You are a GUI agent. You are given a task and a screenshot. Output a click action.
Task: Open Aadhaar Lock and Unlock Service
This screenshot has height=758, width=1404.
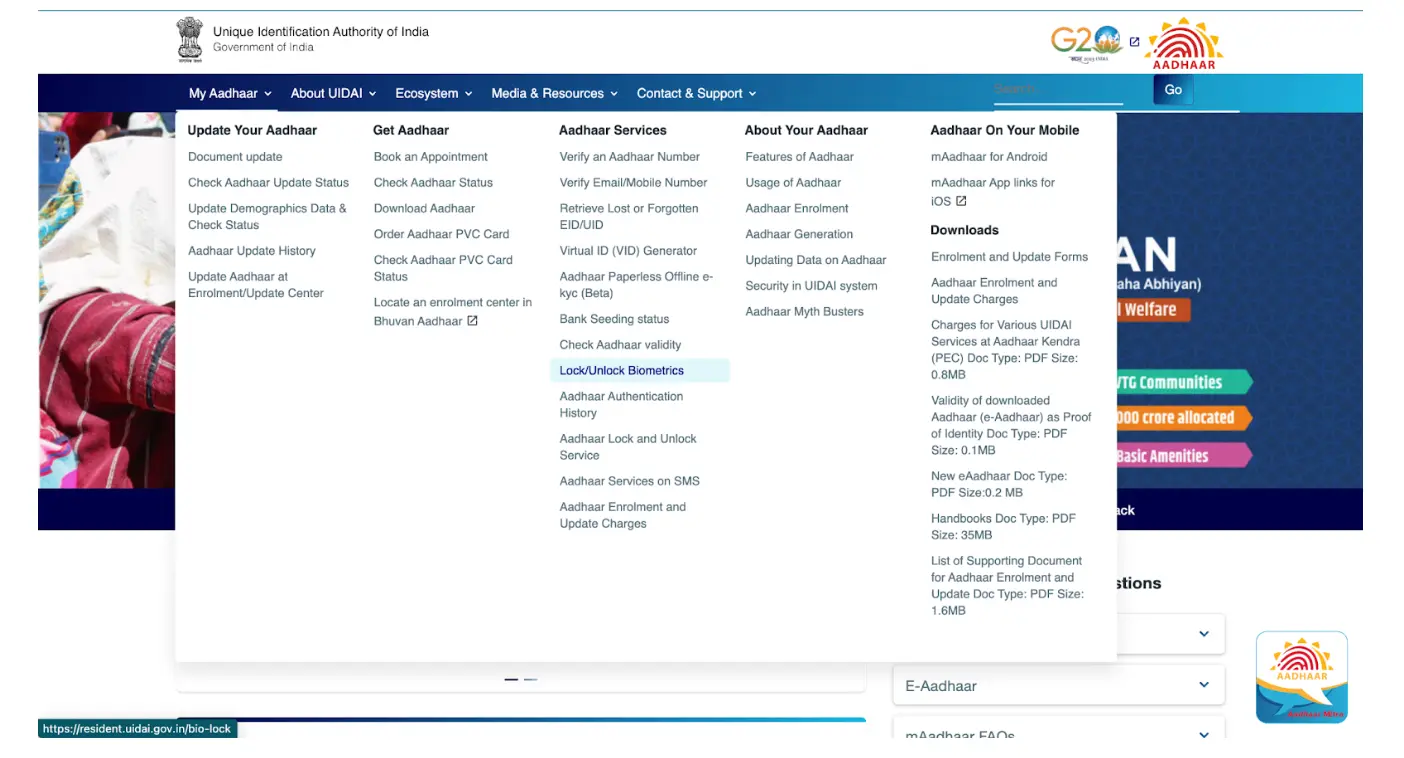pos(628,447)
